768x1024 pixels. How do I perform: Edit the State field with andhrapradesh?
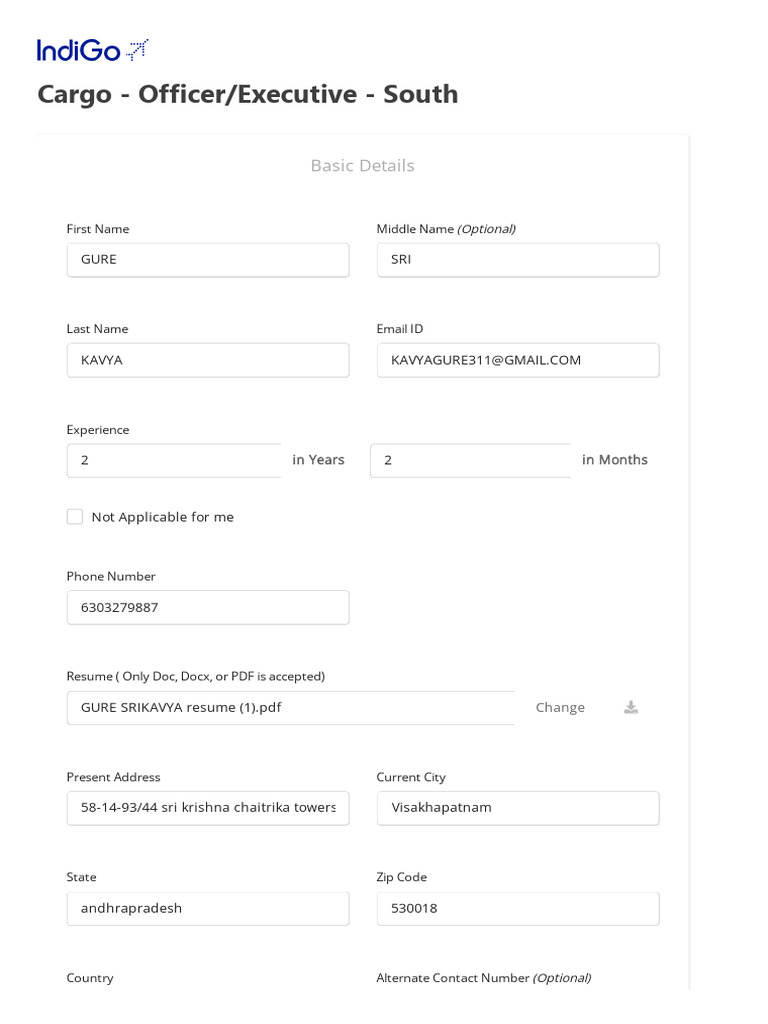pos(208,908)
